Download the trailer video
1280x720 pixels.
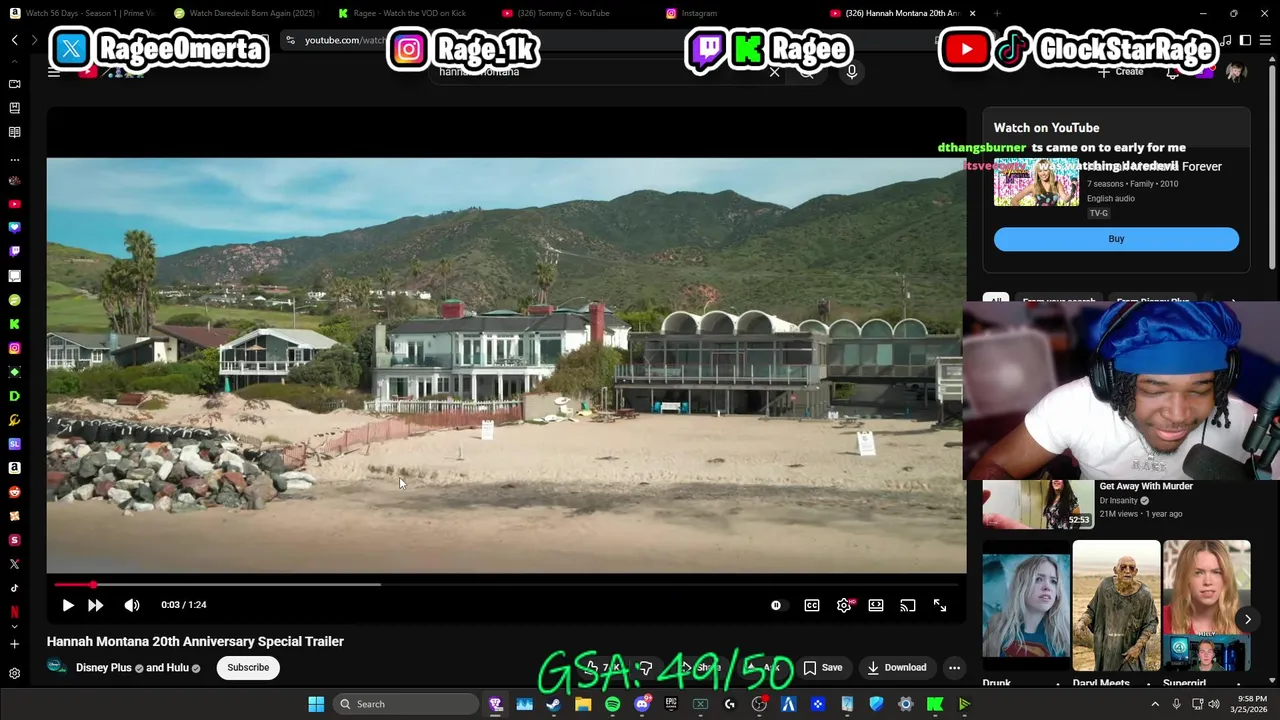897,667
